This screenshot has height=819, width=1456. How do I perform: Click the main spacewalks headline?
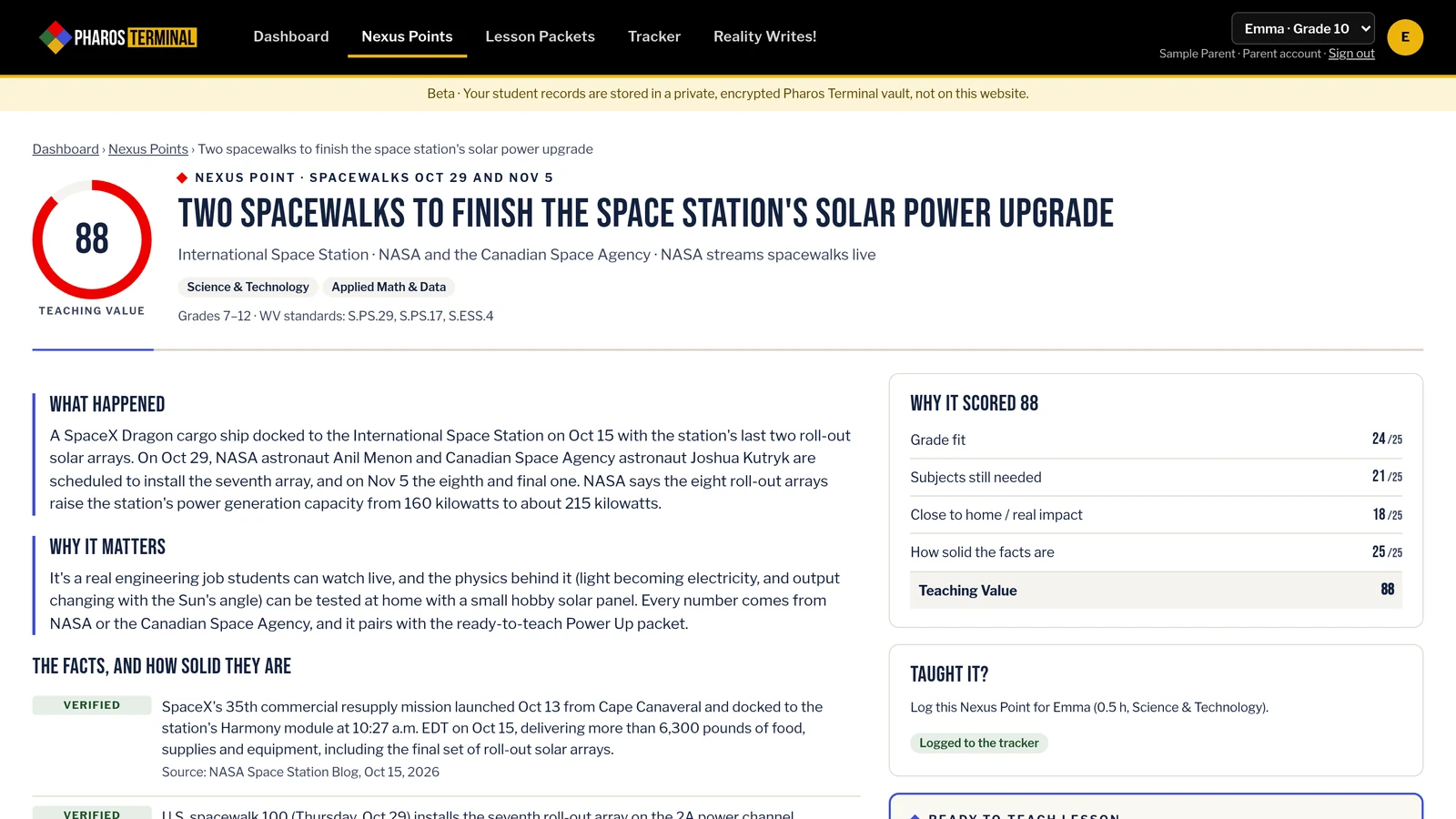(x=645, y=214)
